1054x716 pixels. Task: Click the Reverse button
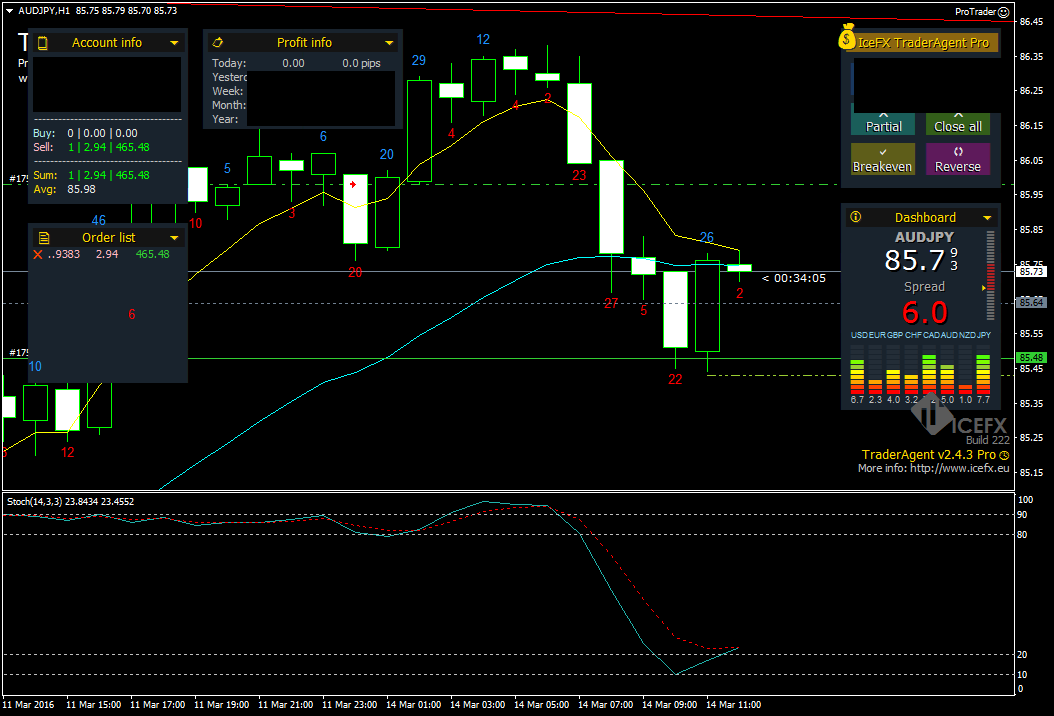(x=958, y=159)
